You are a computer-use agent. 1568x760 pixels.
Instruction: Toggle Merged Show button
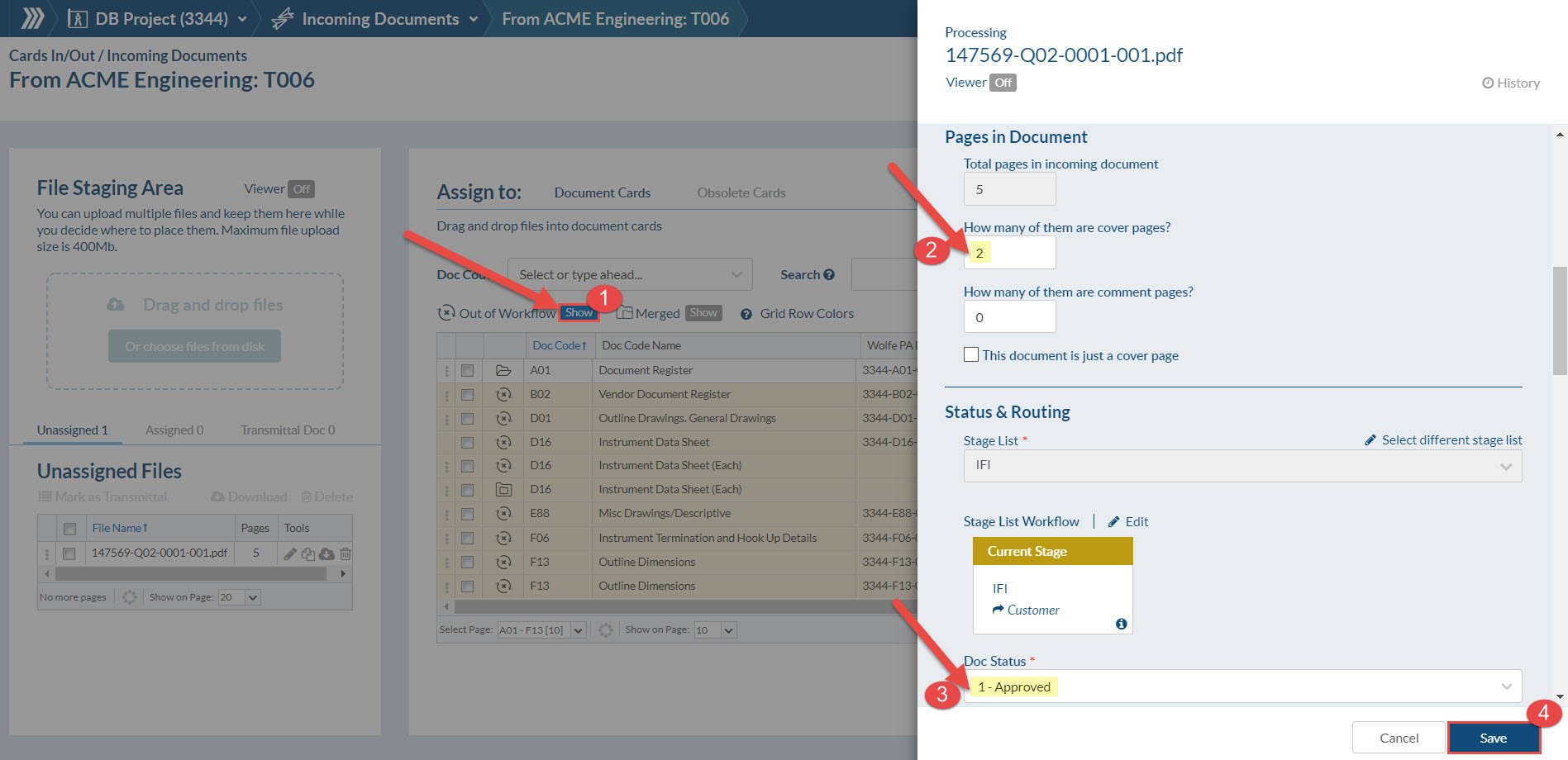(703, 313)
